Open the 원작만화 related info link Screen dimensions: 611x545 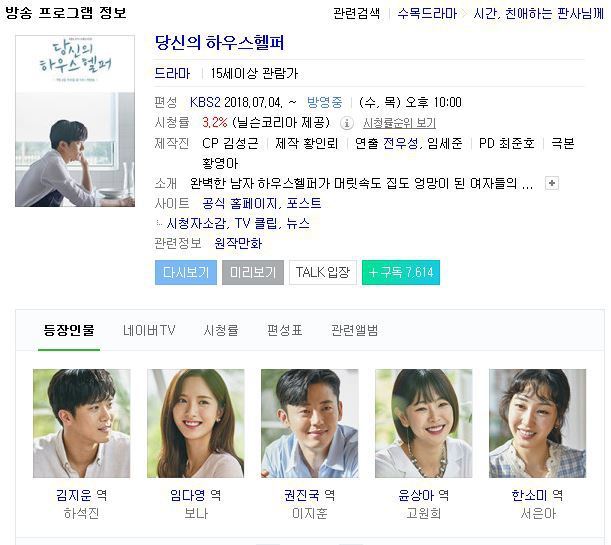click(238, 243)
